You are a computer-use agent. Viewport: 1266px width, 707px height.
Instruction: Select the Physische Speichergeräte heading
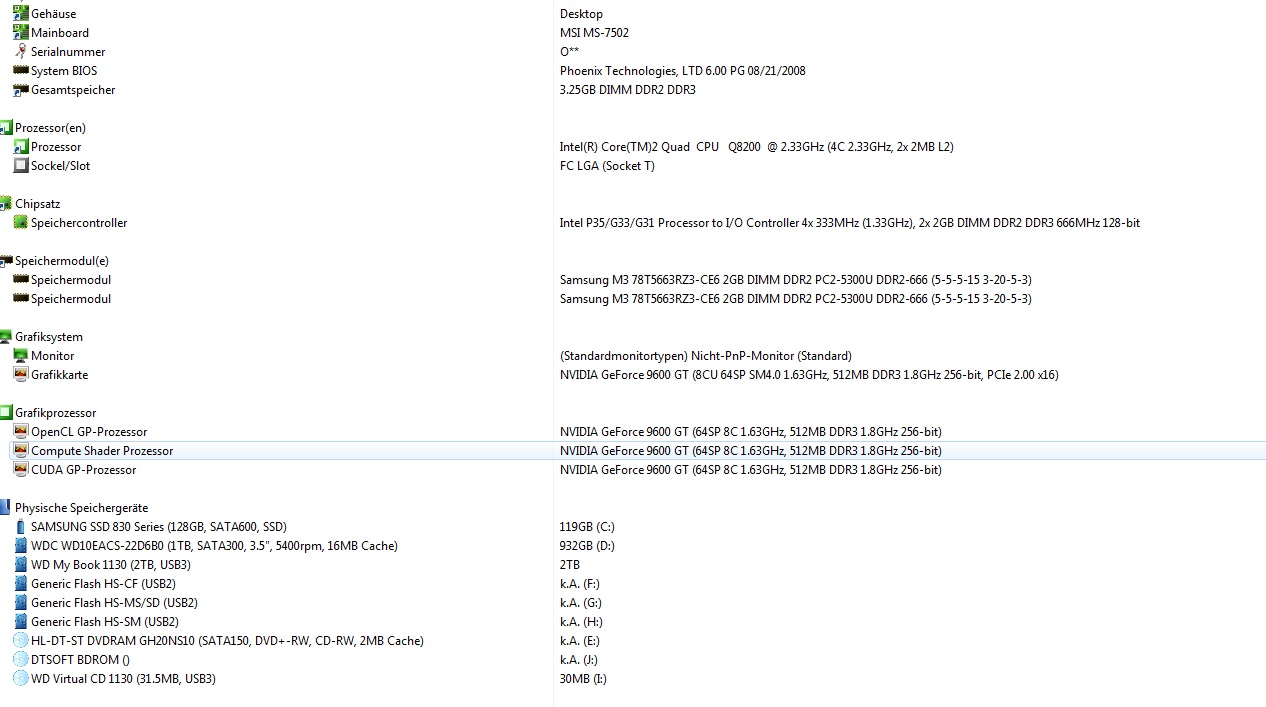tap(81, 508)
